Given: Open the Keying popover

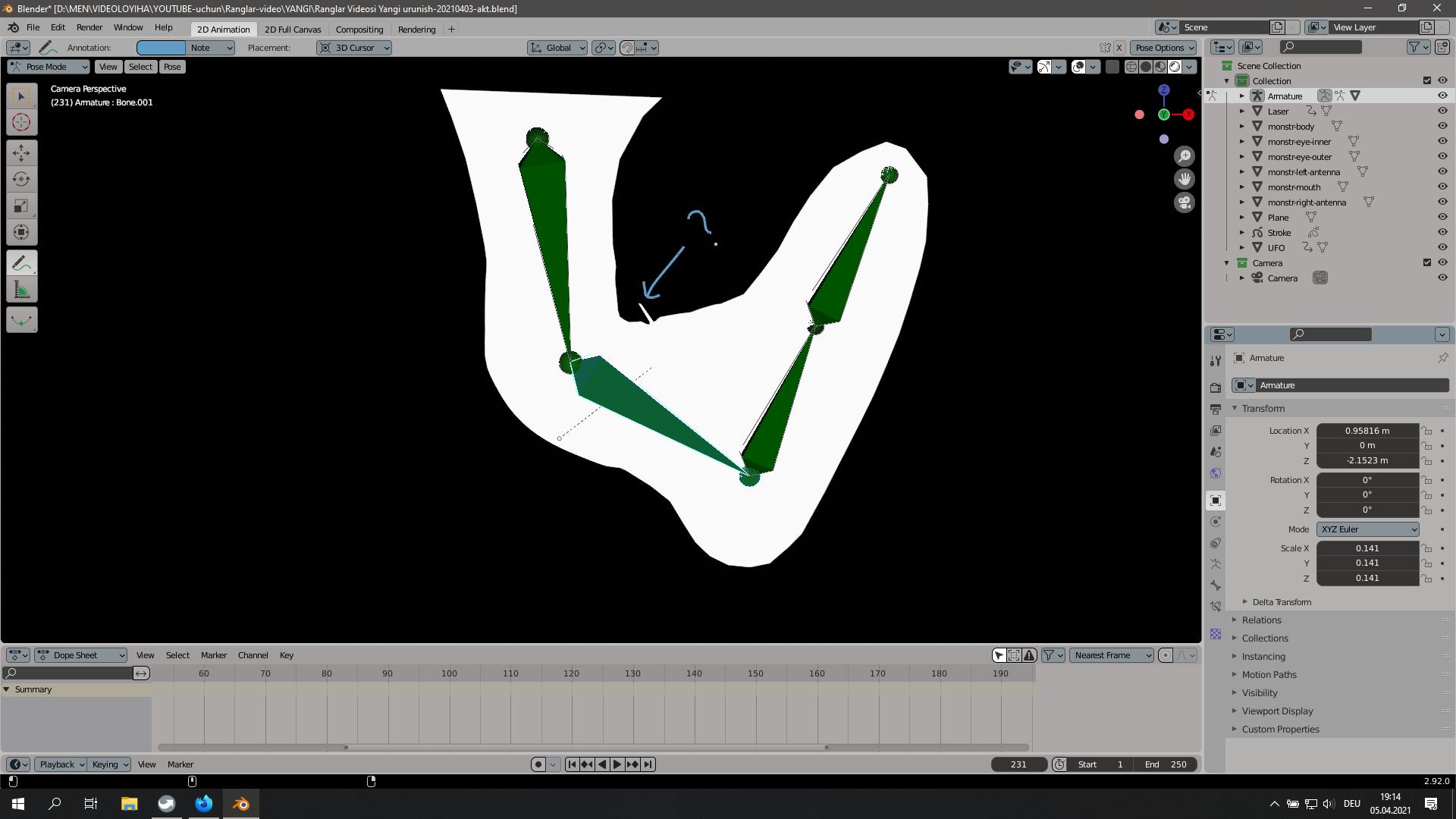Looking at the screenshot, I should point(109,764).
